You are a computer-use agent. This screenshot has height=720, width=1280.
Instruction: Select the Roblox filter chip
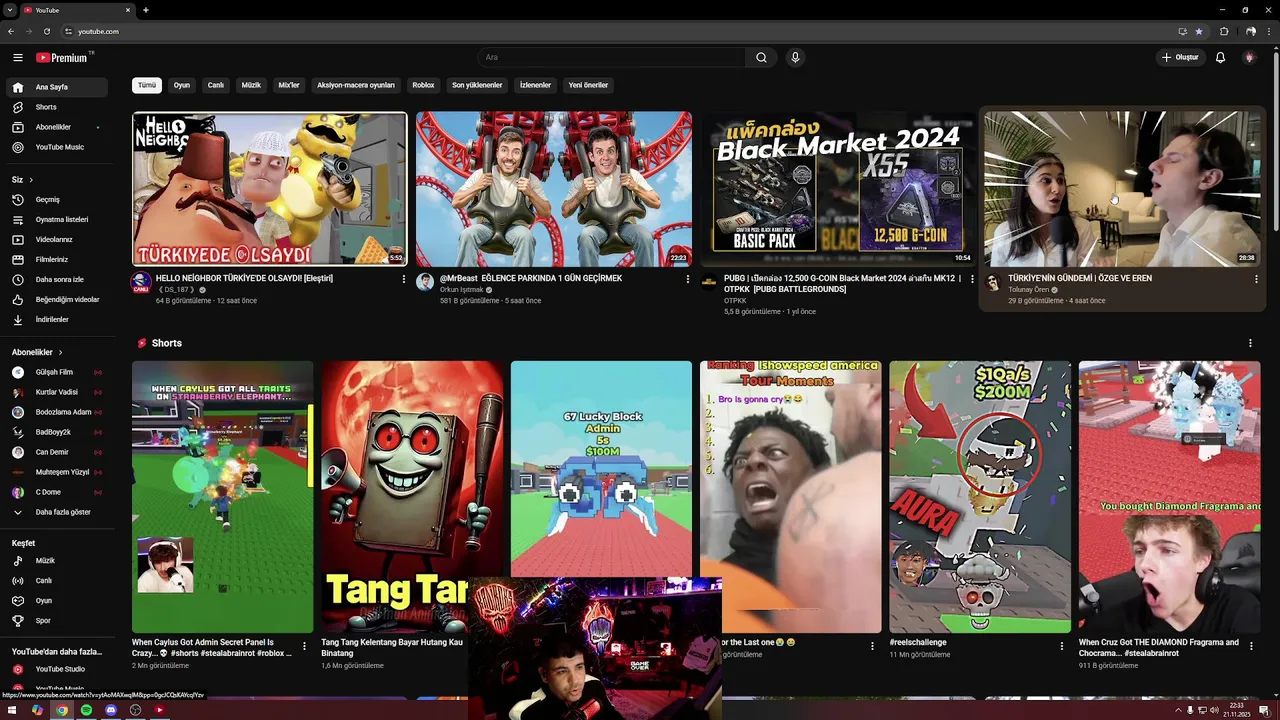(423, 85)
